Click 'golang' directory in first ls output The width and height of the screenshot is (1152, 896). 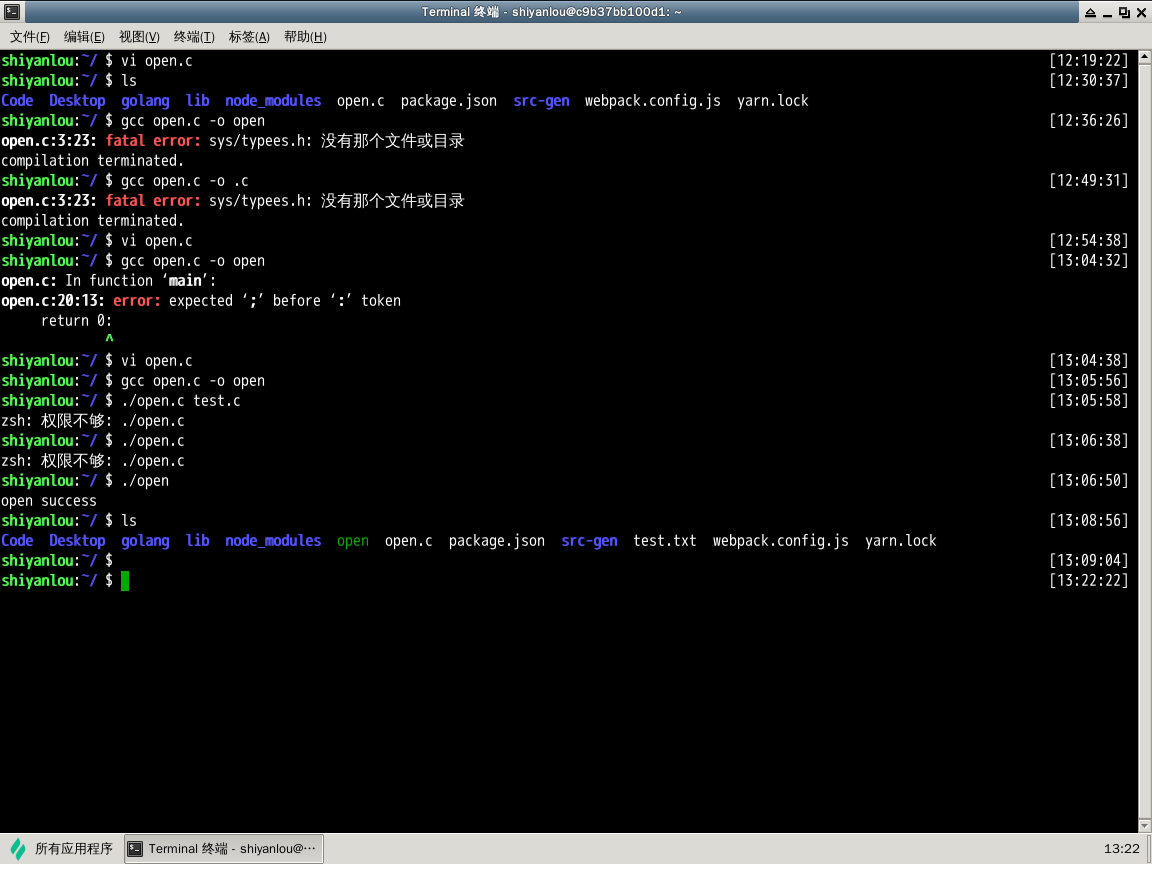click(145, 101)
